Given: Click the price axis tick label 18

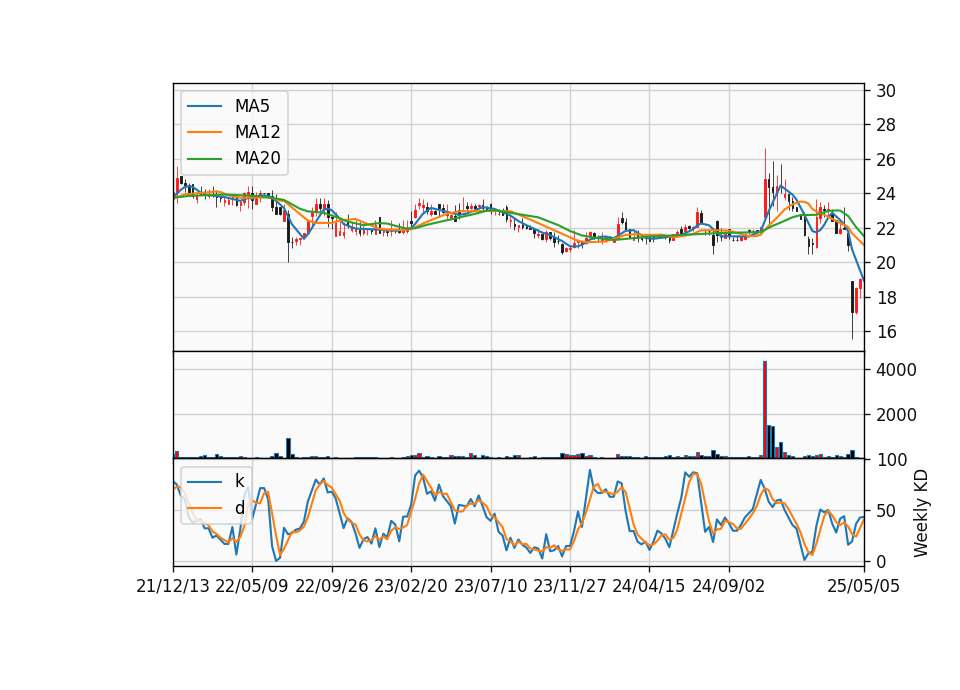Looking at the screenshot, I should pyautogui.click(x=885, y=298).
